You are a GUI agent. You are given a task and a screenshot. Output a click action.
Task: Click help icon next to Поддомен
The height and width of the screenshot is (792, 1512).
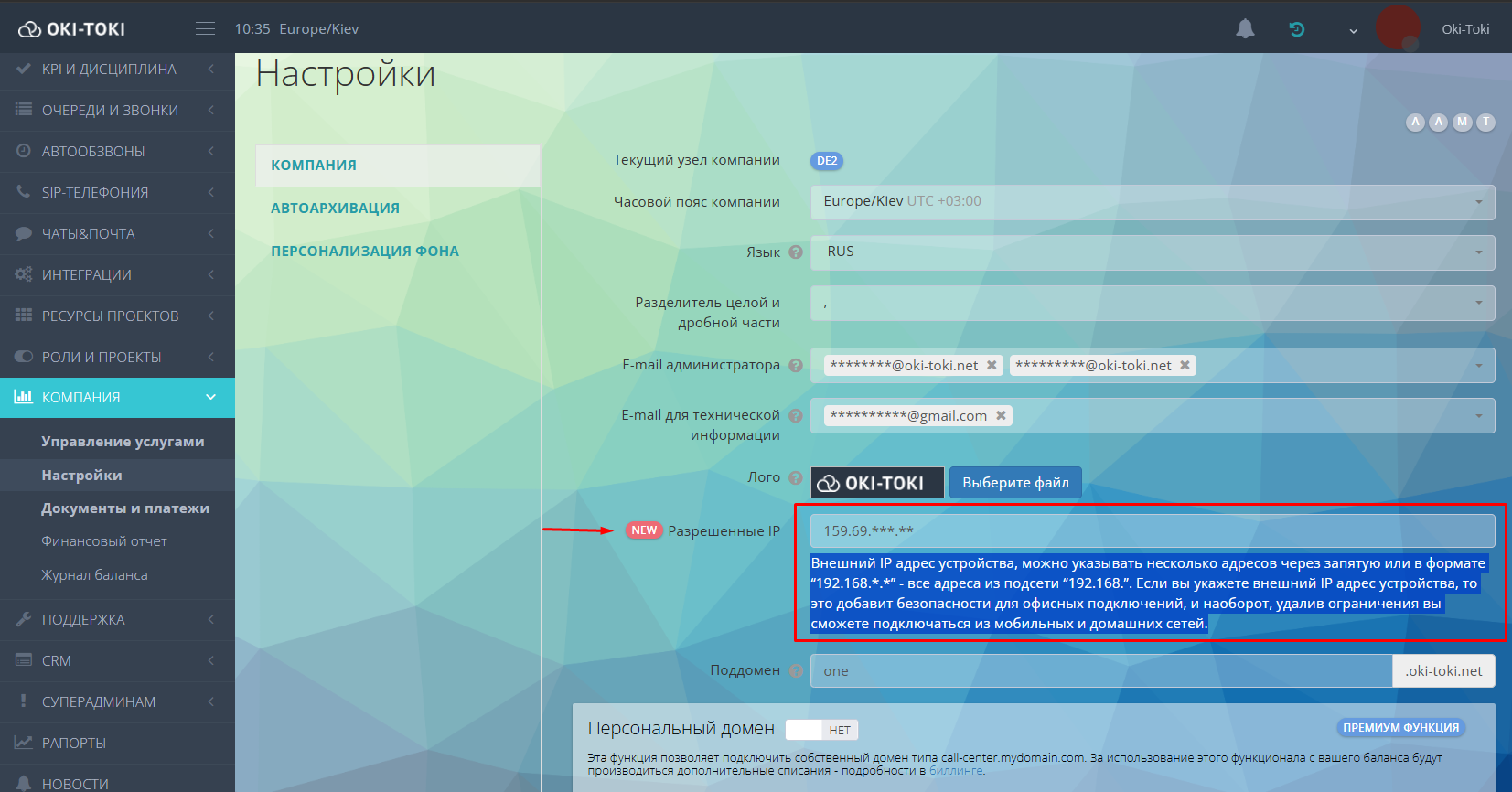(796, 670)
